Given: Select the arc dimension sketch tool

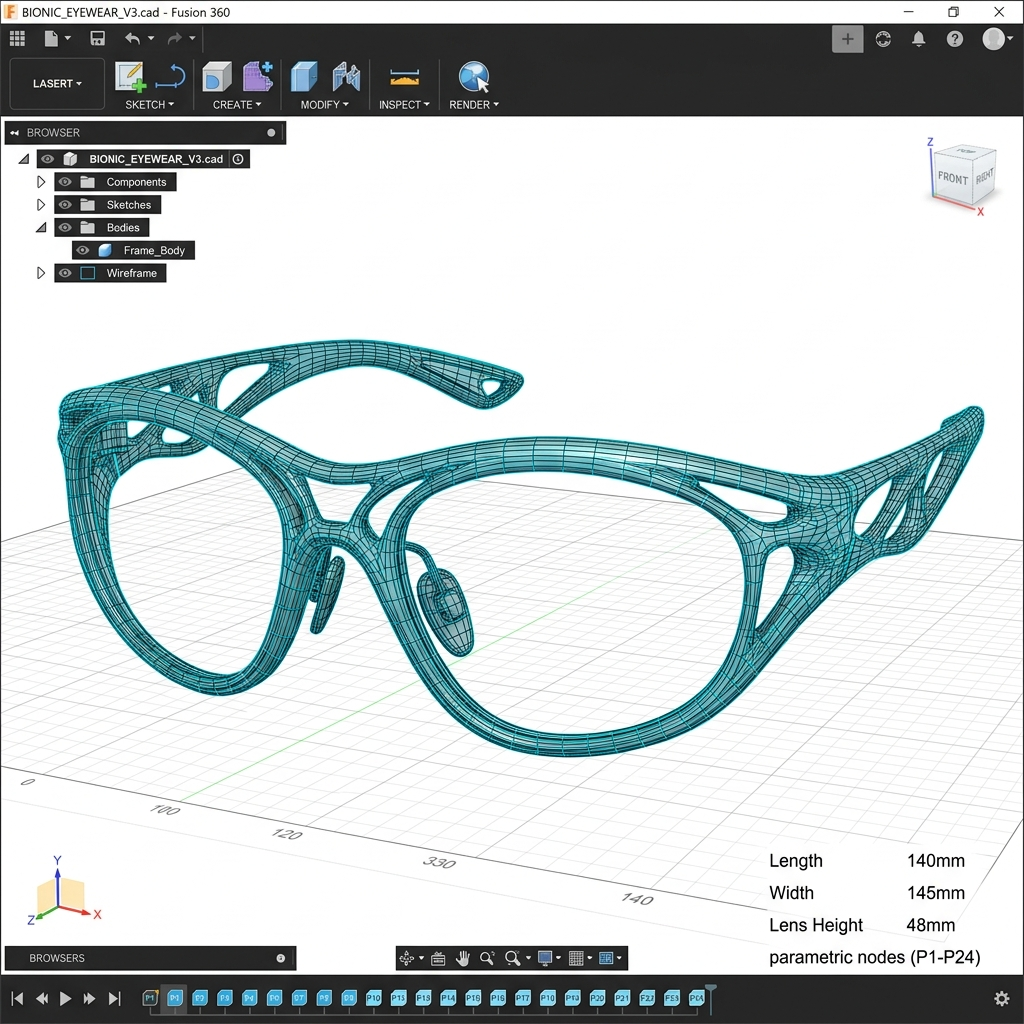Looking at the screenshot, I should (170, 76).
